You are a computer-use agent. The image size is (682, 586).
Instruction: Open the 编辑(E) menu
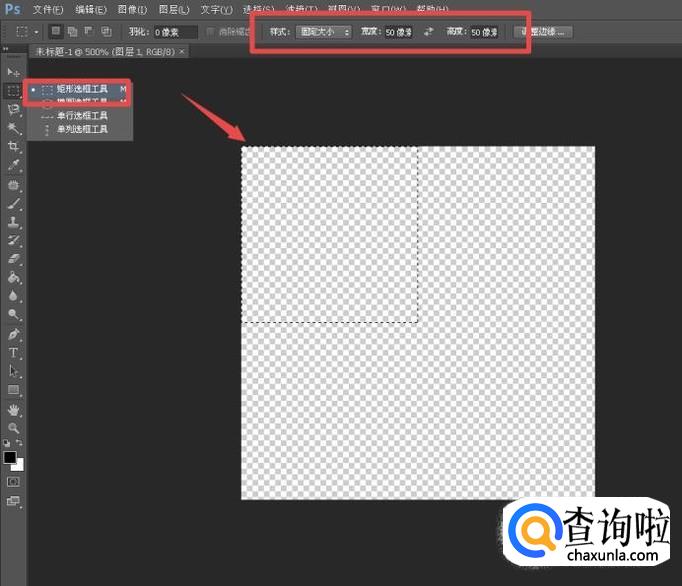90,10
